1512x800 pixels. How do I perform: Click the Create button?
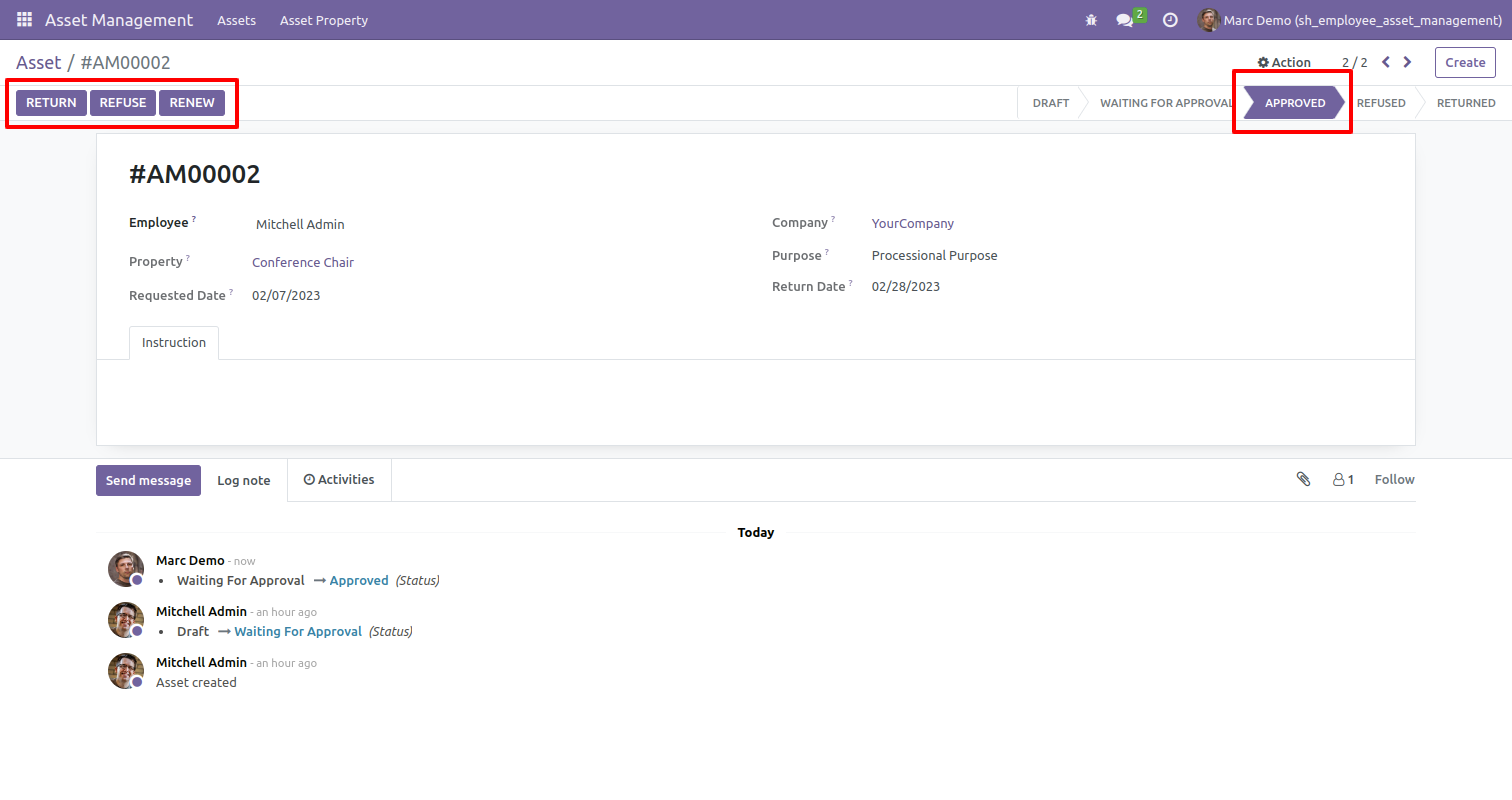[1465, 62]
